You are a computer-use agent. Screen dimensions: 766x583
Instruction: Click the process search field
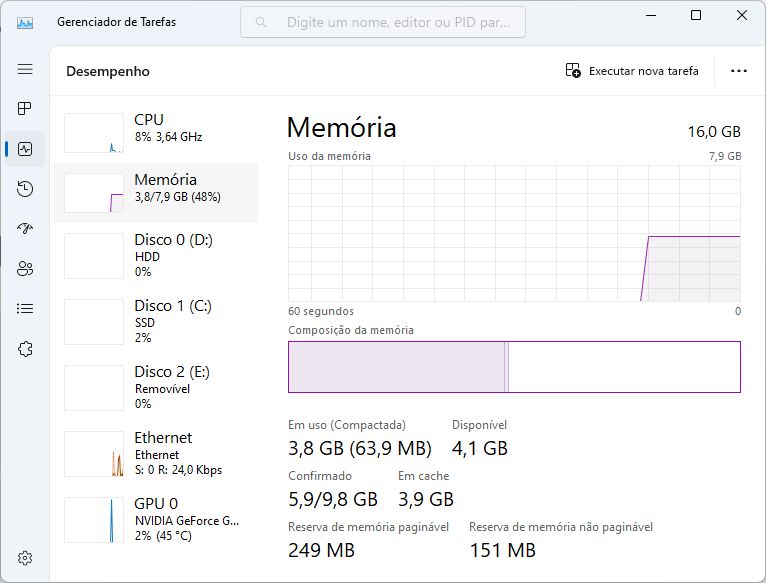383,22
